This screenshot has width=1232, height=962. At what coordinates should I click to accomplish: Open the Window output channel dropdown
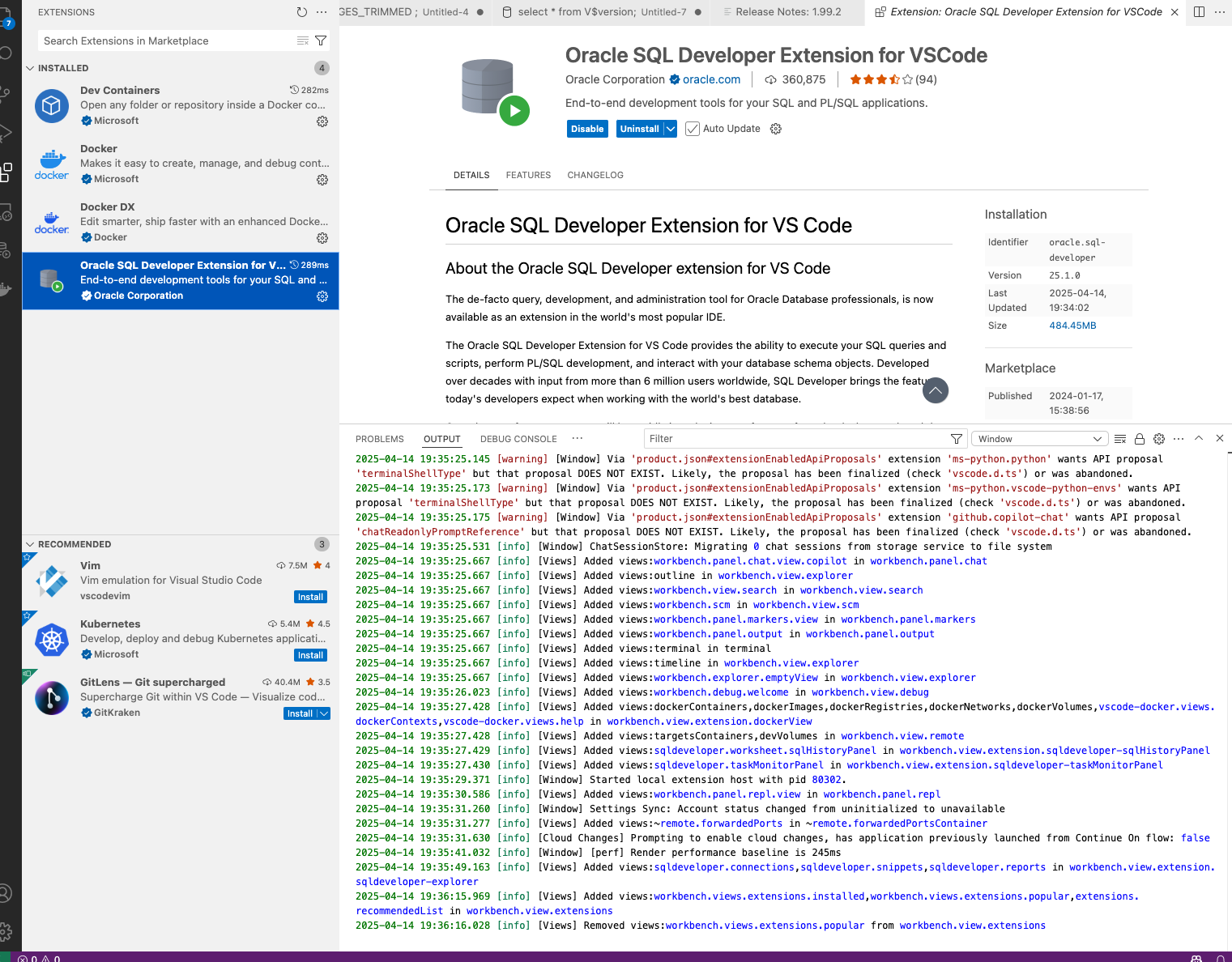[x=1039, y=439]
